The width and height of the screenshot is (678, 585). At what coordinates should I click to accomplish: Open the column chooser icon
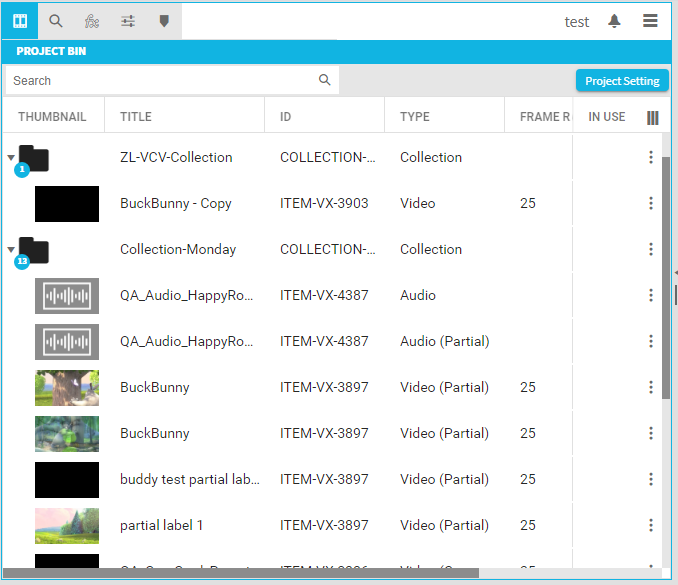tap(653, 117)
